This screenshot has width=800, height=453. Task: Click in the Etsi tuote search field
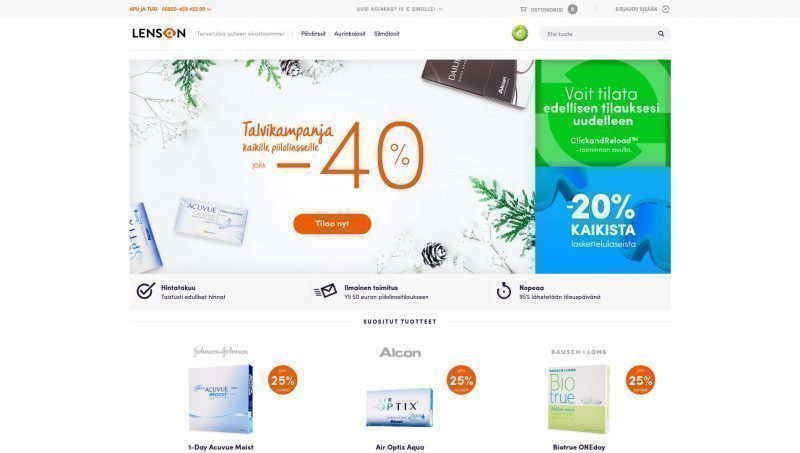pyautogui.click(x=599, y=34)
